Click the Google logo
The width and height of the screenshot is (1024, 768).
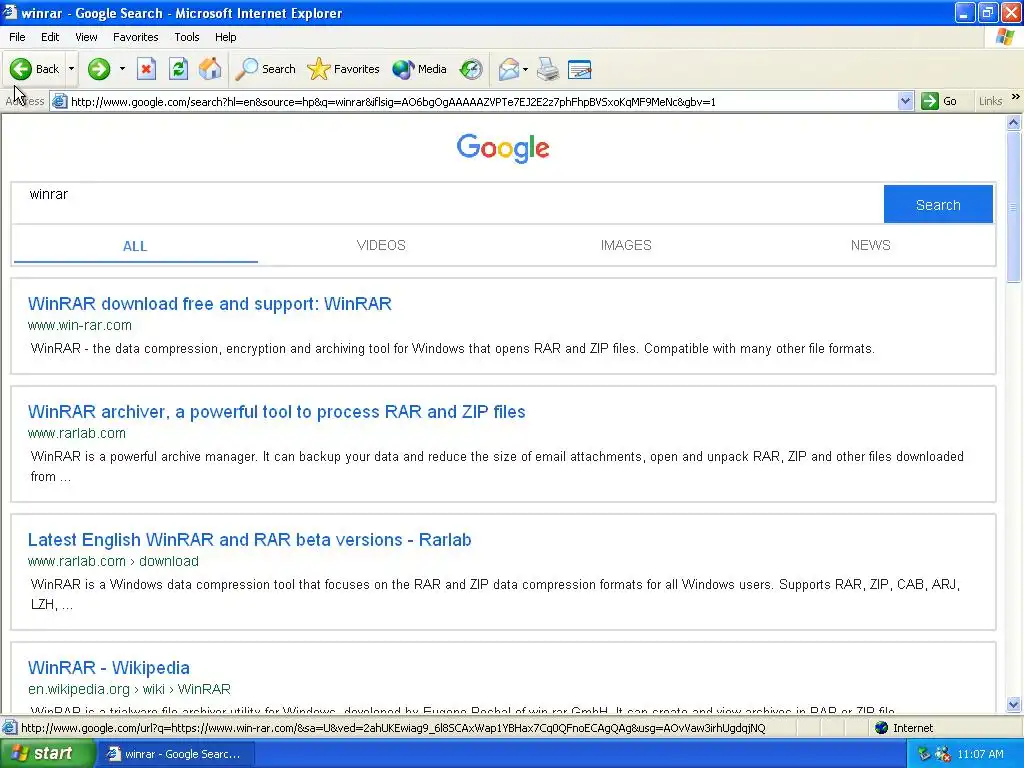click(503, 148)
